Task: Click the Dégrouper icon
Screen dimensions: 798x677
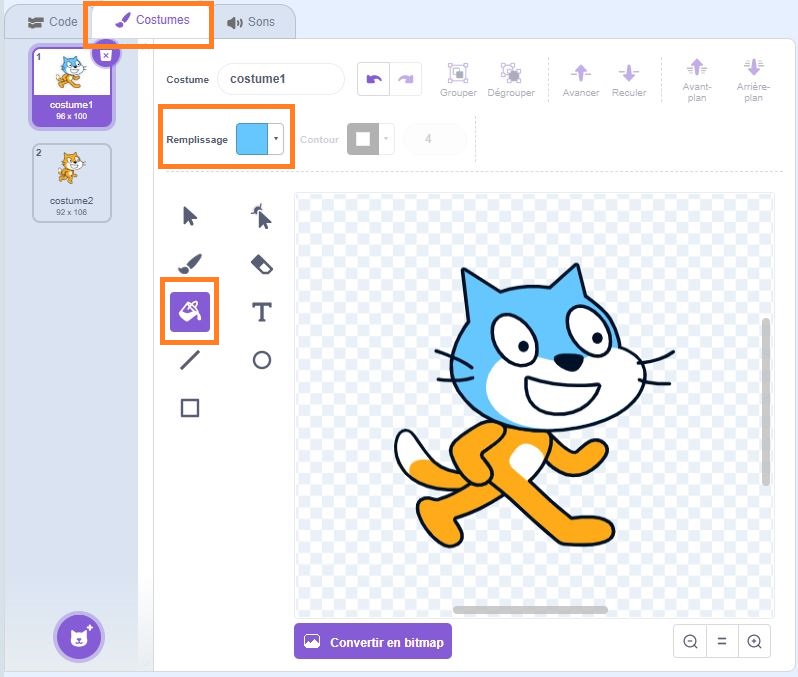Action: pos(510,73)
